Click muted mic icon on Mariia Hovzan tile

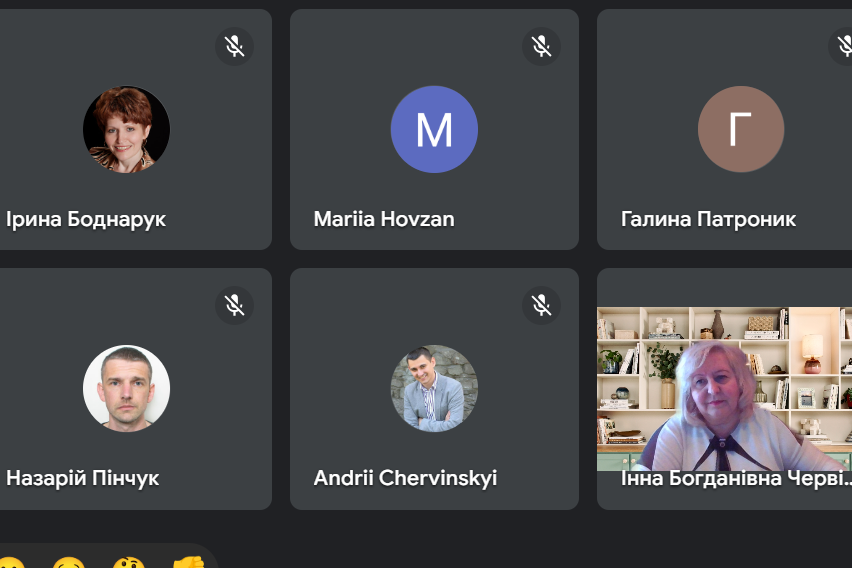click(541, 46)
